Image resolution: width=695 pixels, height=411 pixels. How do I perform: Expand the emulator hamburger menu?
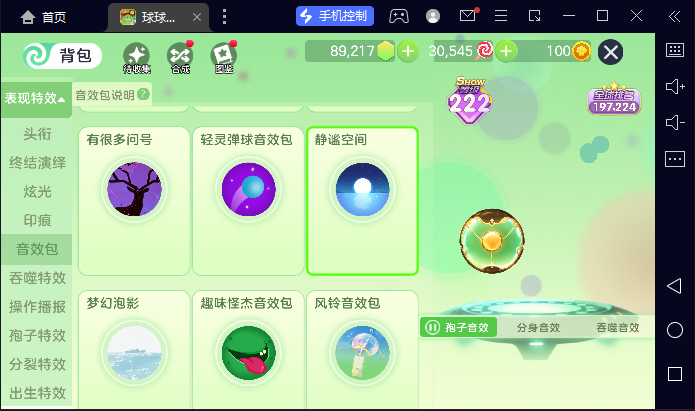pos(501,16)
